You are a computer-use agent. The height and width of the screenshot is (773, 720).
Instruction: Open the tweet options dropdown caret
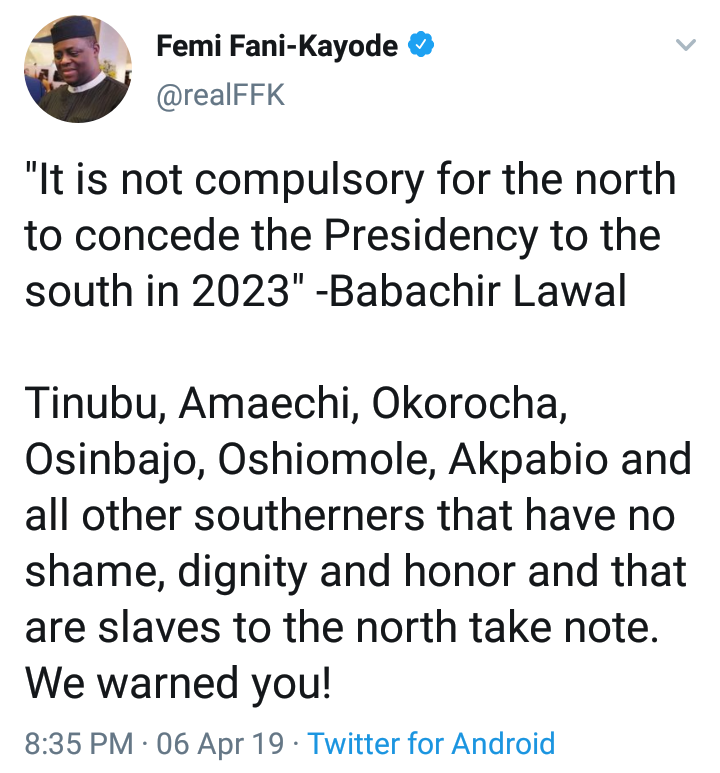685,46
